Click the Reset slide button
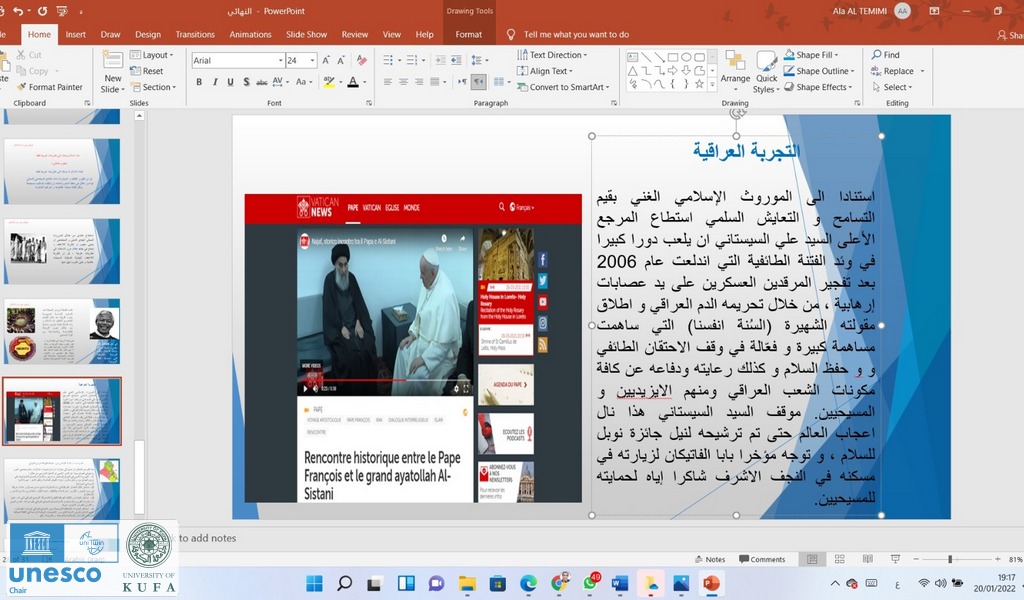The width and height of the screenshot is (1024, 600). click(152, 71)
